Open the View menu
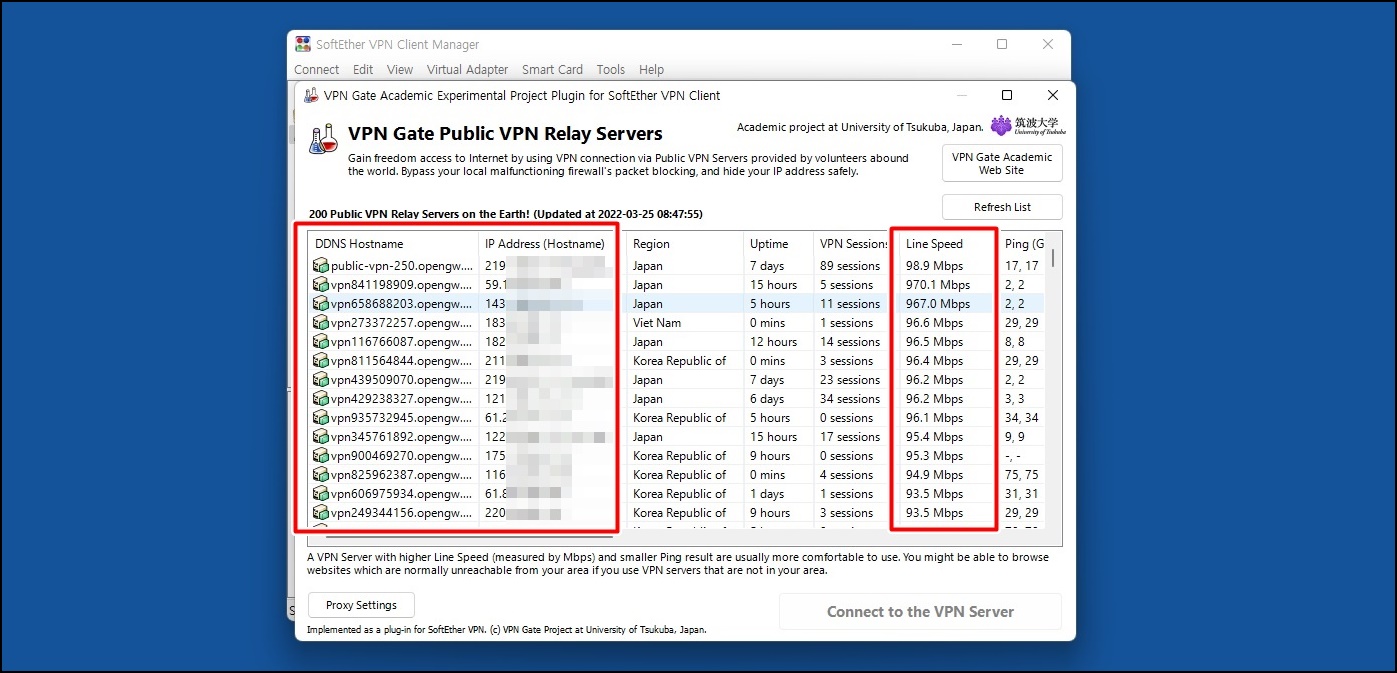The image size is (1397, 673). pos(400,70)
